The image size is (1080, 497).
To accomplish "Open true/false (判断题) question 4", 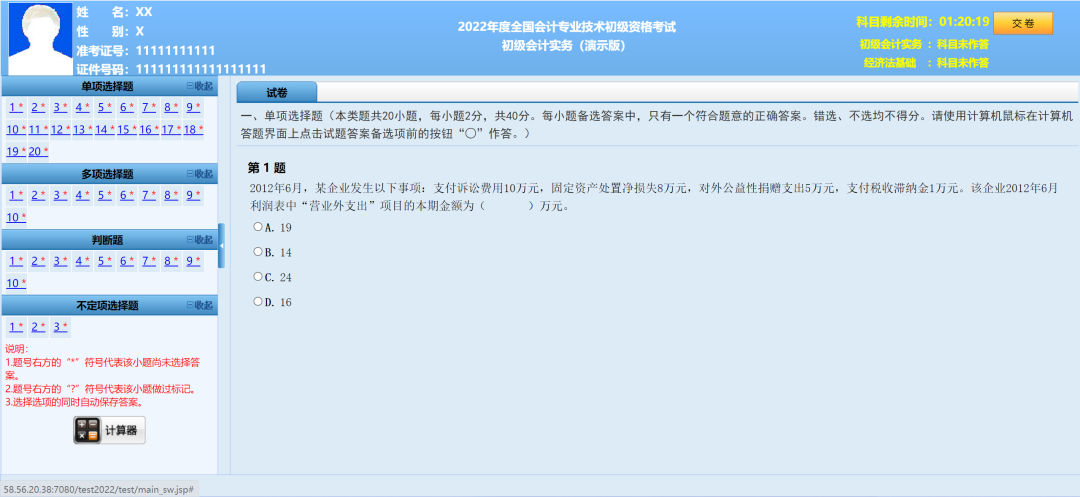I will (83, 261).
